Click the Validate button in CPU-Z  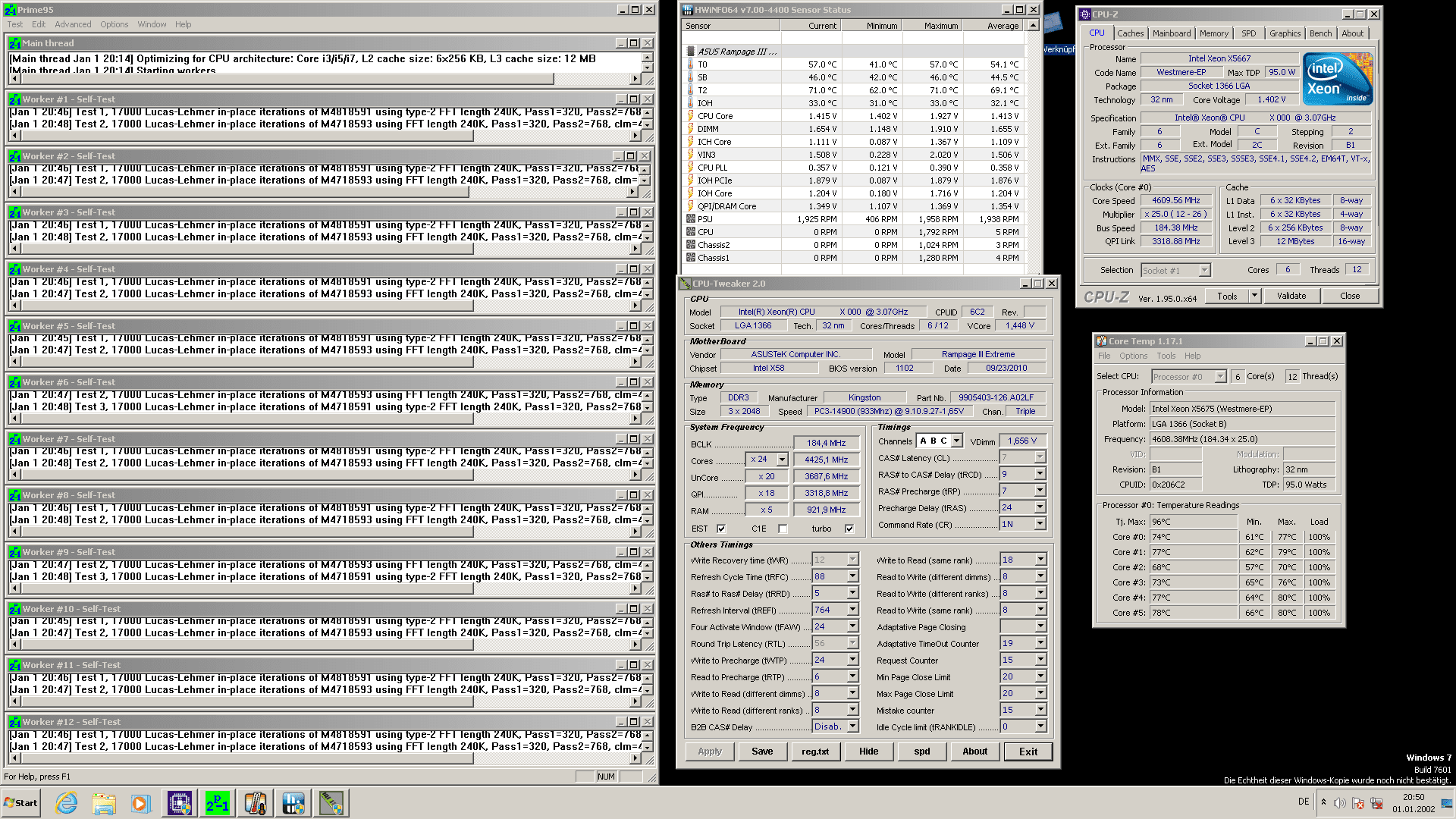pos(1291,296)
